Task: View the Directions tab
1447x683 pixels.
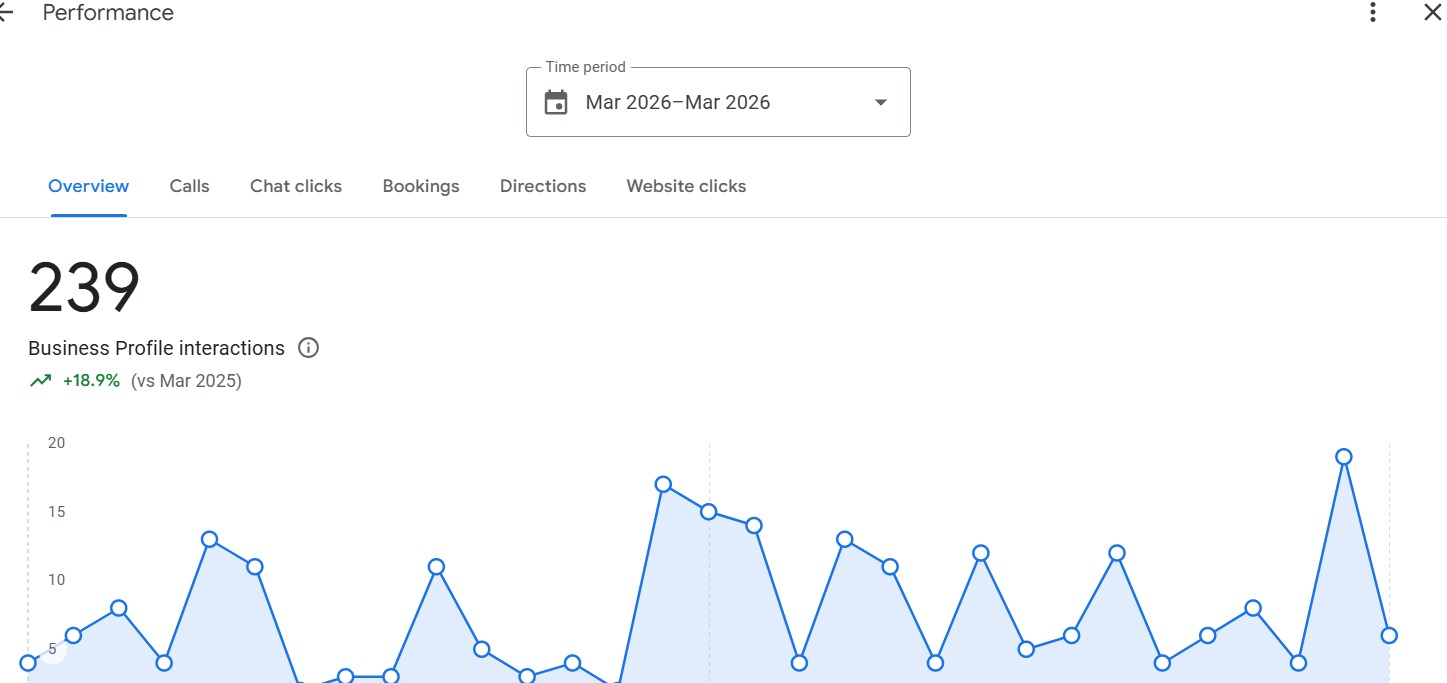Action: pyautogui.click(x=543, y=186)
